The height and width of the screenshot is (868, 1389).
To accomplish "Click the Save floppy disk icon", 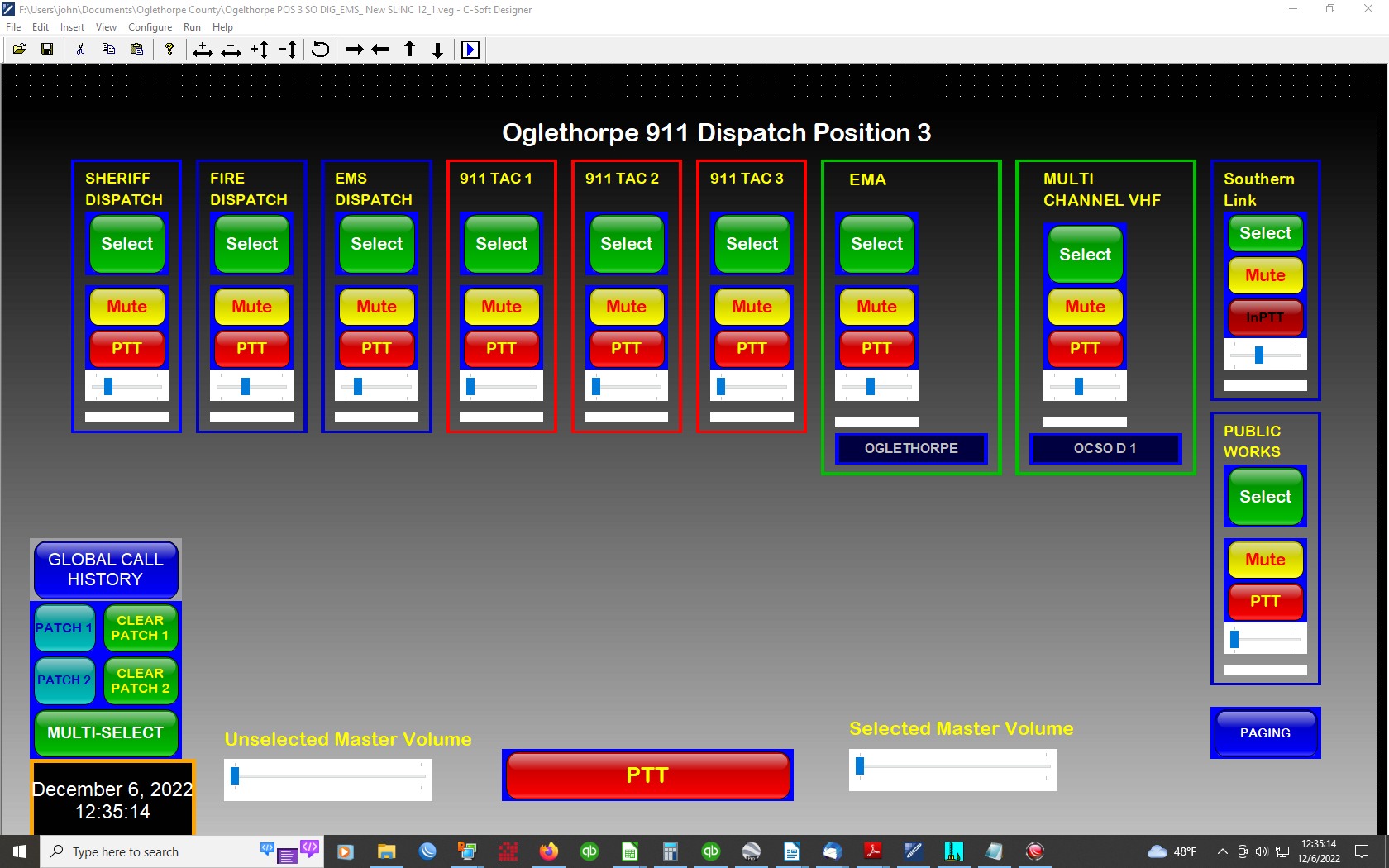I will 47,50.
